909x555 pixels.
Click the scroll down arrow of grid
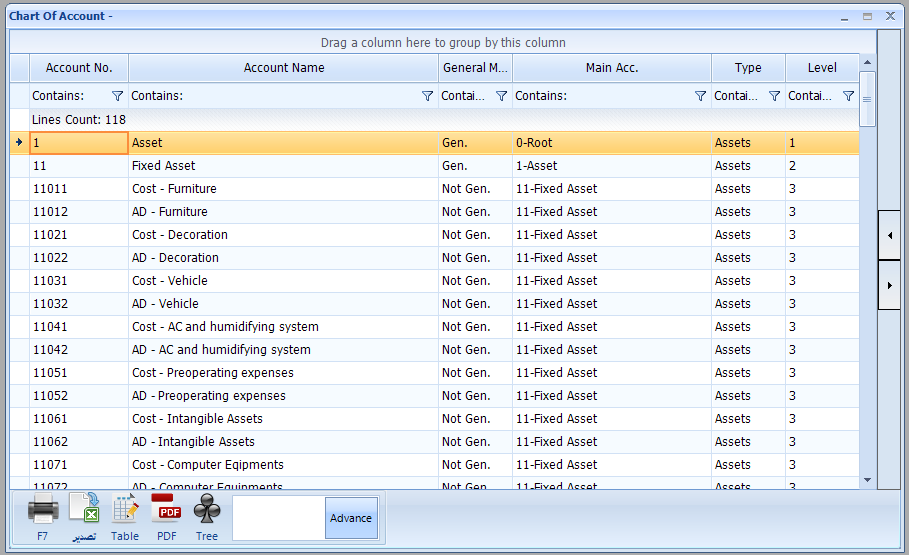coord(867,480)
